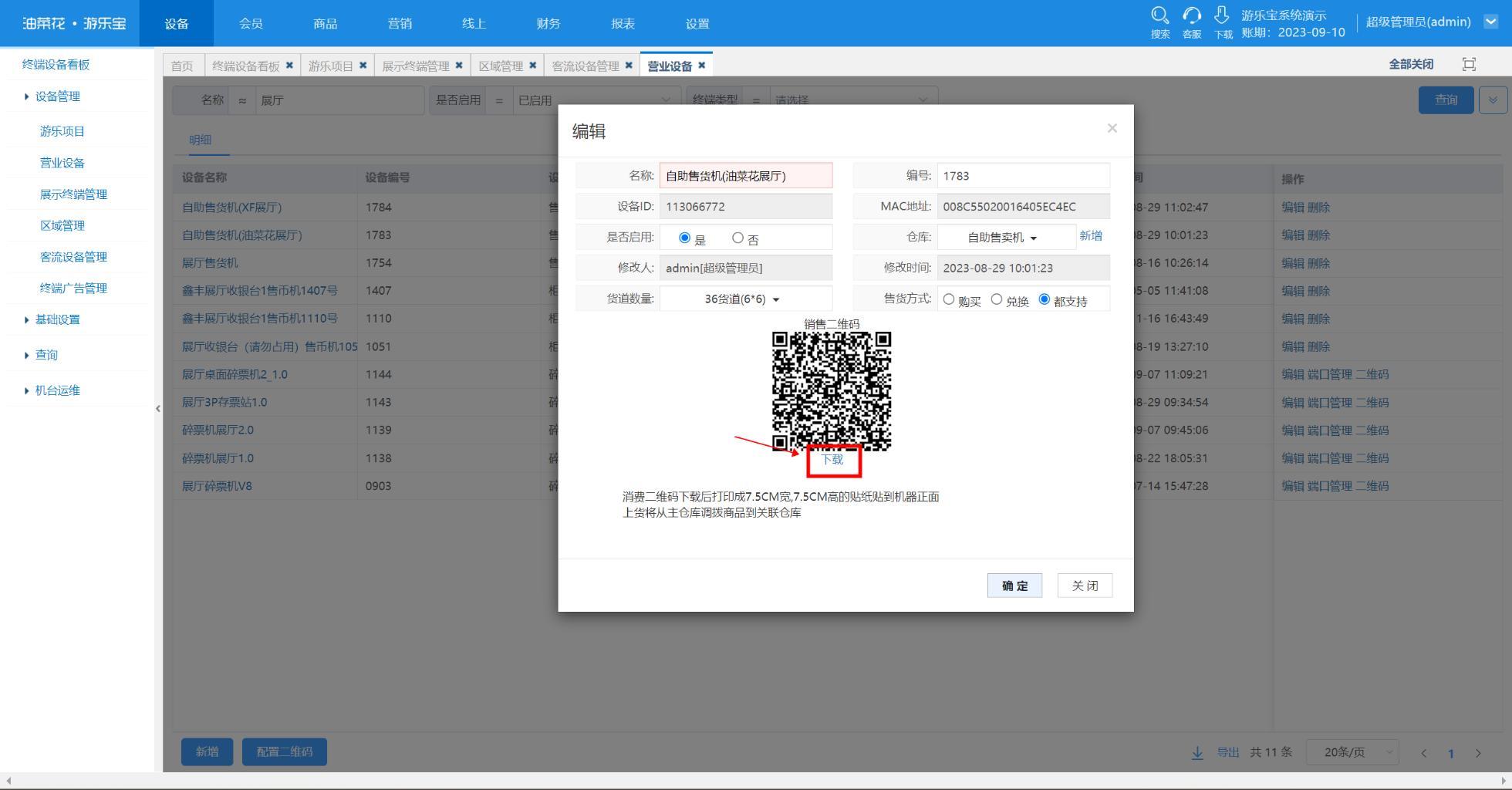Viewport: 1512px width, 790px height.
Task: Select 购买 as the 售货方式
Action: click(x=949, y=299)
